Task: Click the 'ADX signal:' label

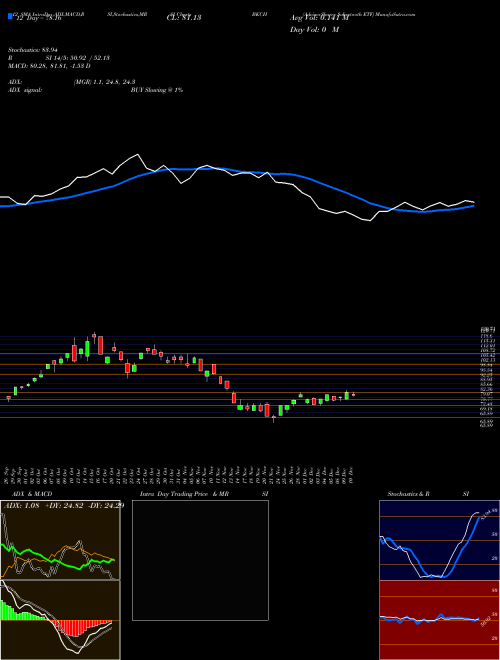Action: pyautogui.click(x=25, y=90)
